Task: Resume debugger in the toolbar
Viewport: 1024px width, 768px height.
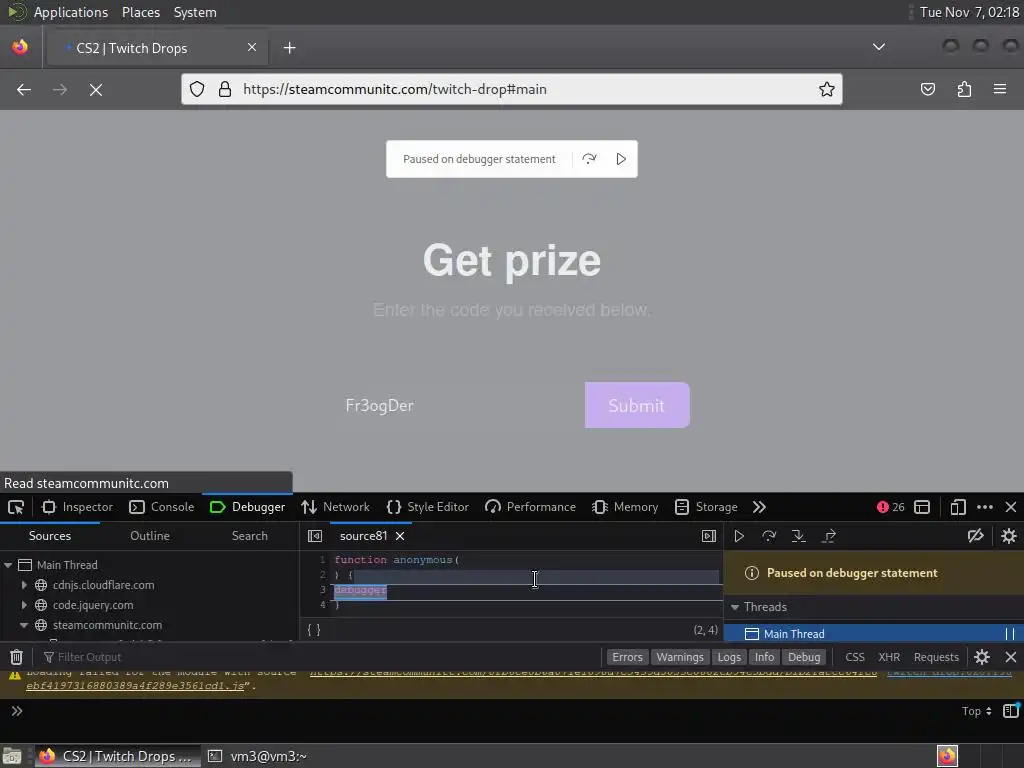Action: coord(739,536)
